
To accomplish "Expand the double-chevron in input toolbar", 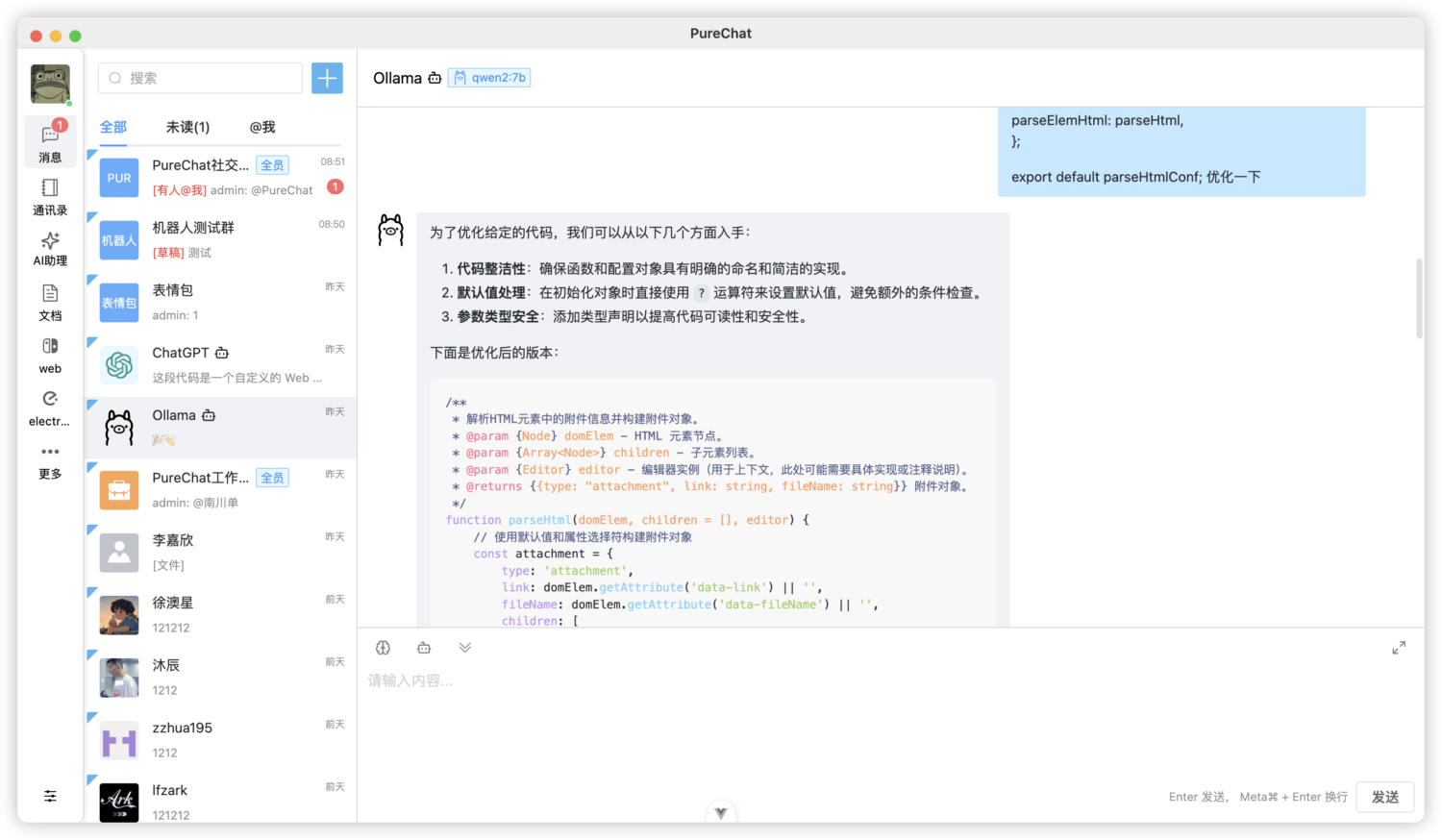I will [x=465, y=648].
